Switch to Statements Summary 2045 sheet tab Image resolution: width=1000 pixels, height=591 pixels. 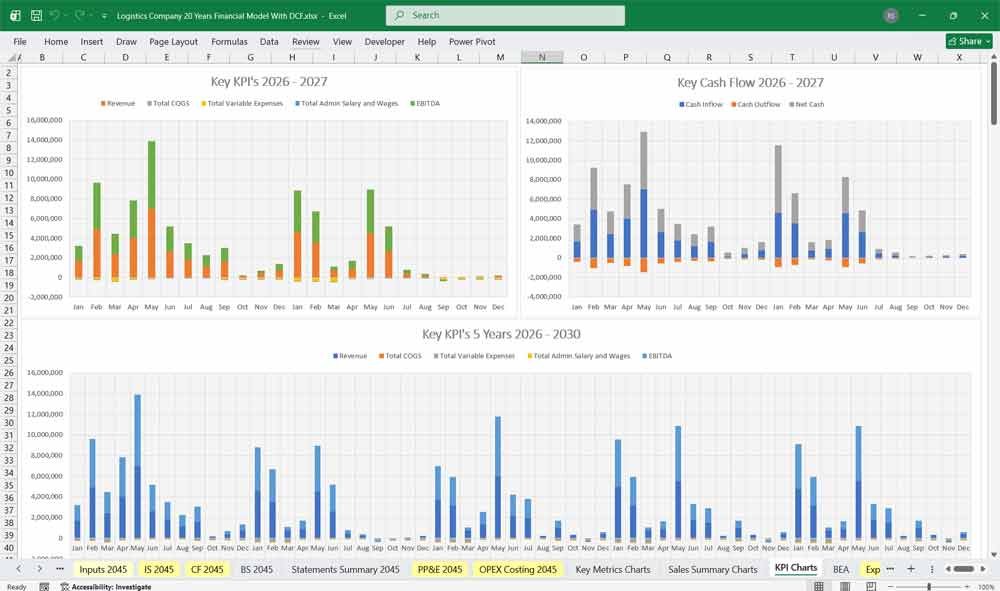[x=345, y=569]
